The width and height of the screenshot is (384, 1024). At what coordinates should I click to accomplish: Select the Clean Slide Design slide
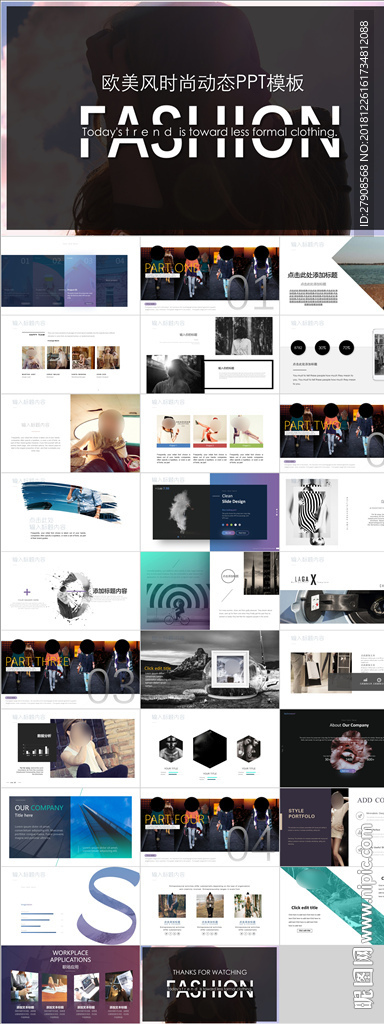tap(210, 511)
